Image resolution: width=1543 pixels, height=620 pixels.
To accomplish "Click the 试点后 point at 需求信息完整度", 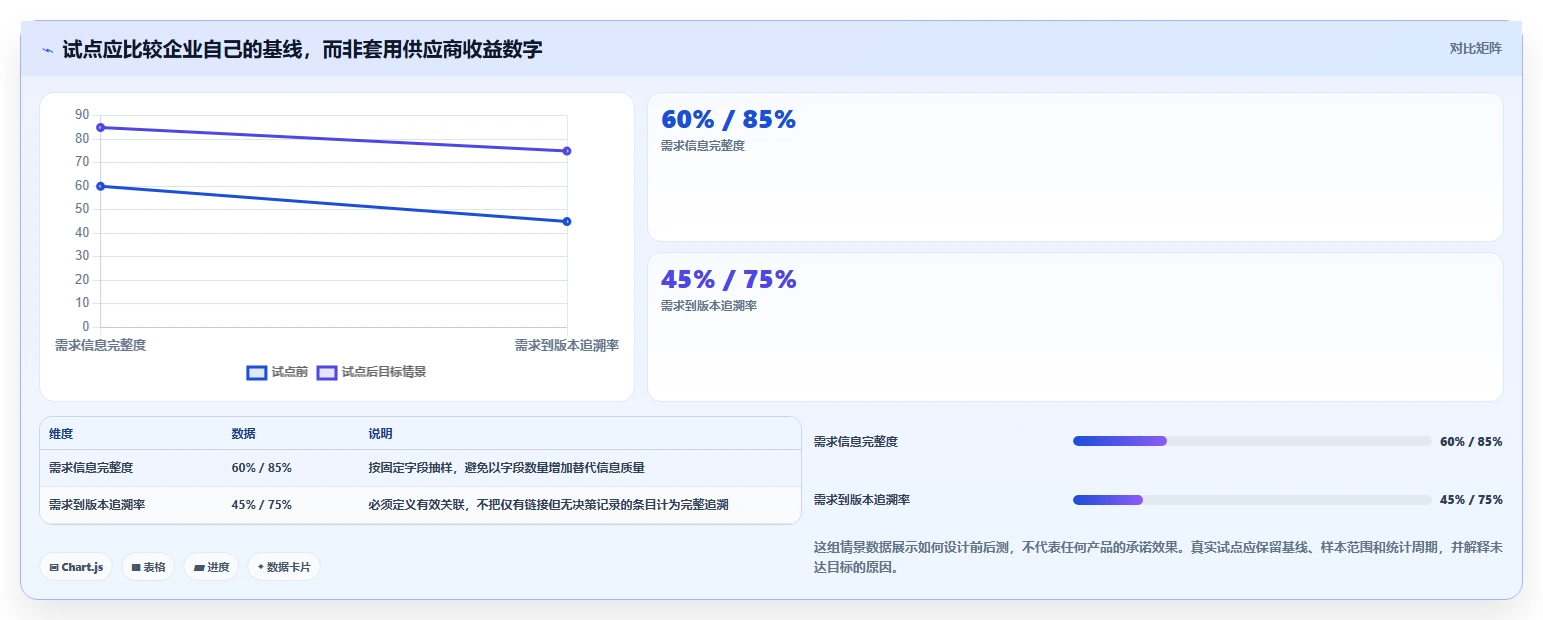I will coord(100,127).
